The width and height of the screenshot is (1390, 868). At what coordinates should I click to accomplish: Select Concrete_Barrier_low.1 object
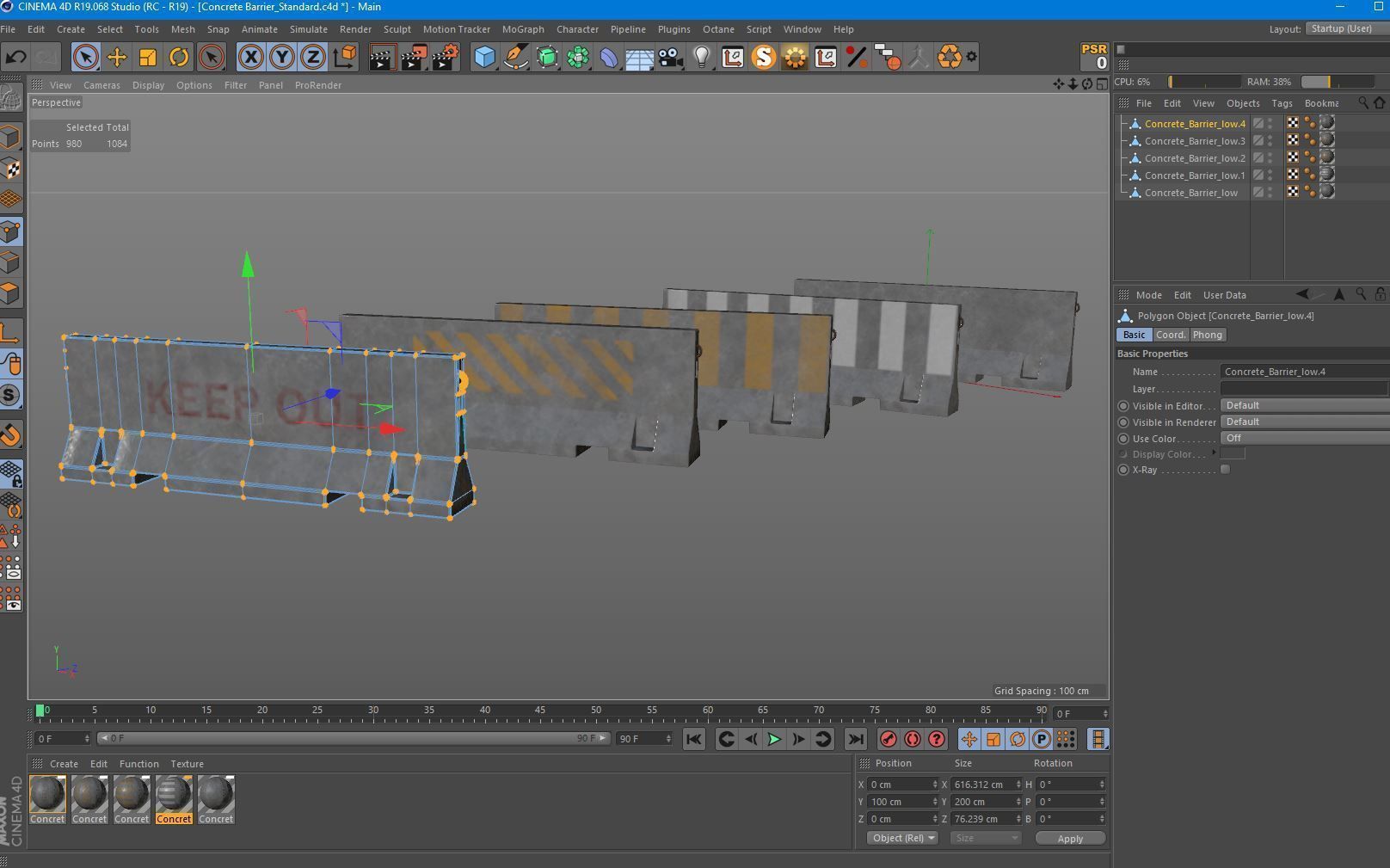point(1195,175)
